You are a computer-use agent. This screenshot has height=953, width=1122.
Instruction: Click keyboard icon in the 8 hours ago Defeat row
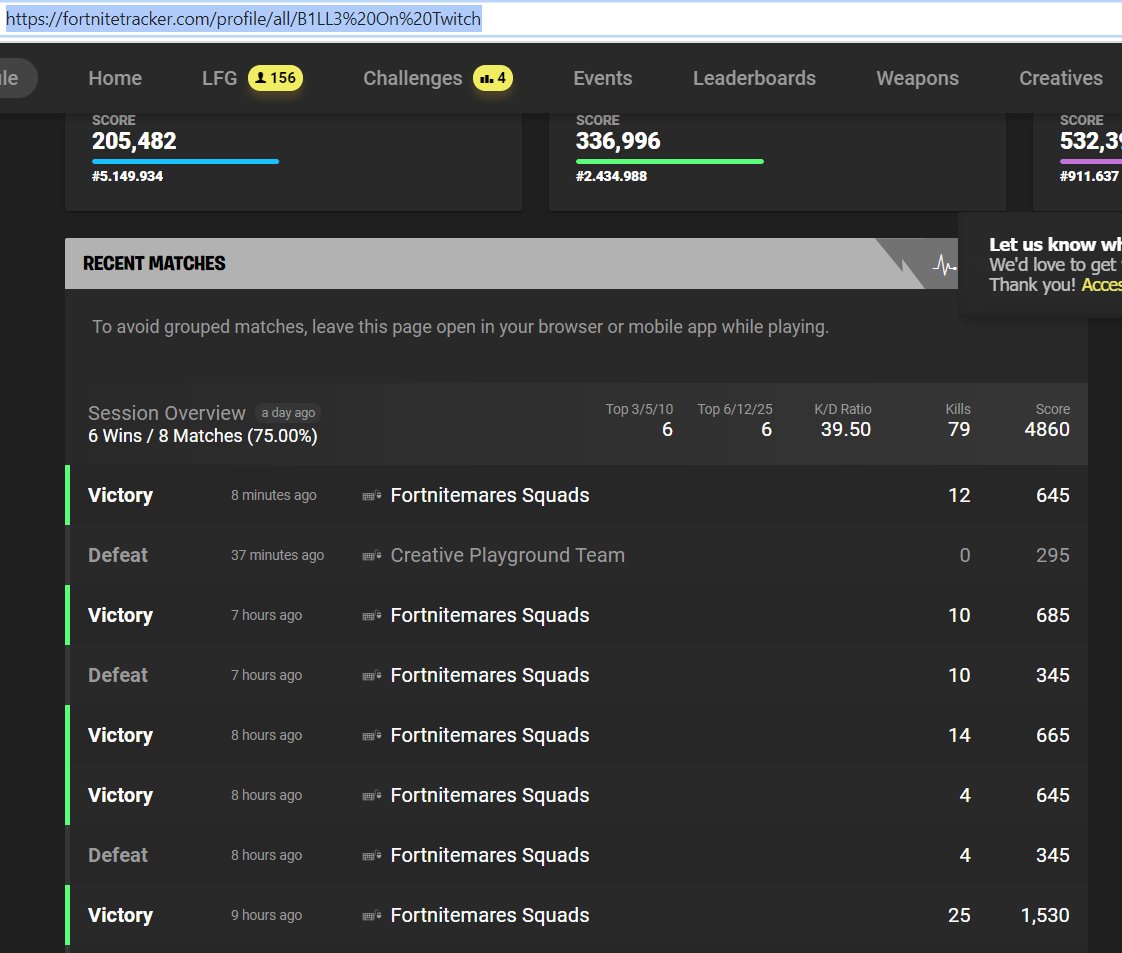pyautogui.click(x=371, y=856)
